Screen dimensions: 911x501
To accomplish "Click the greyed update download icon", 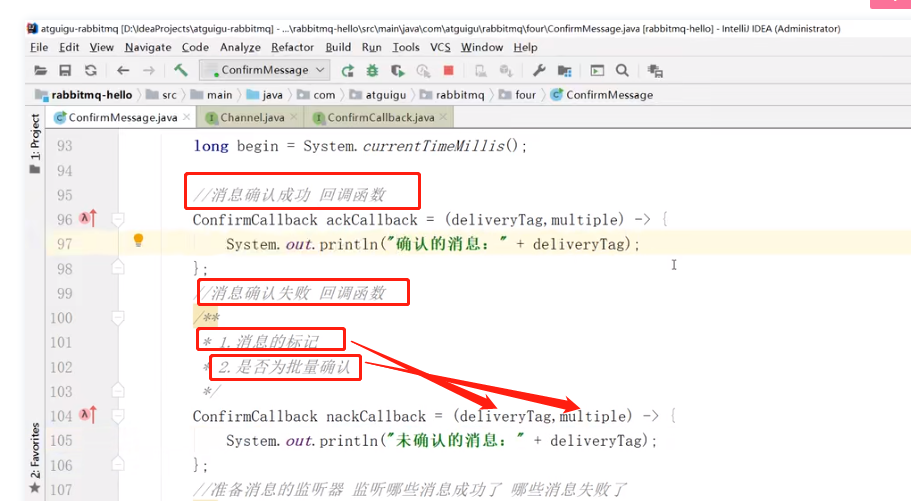I will (x=506, y=71).
